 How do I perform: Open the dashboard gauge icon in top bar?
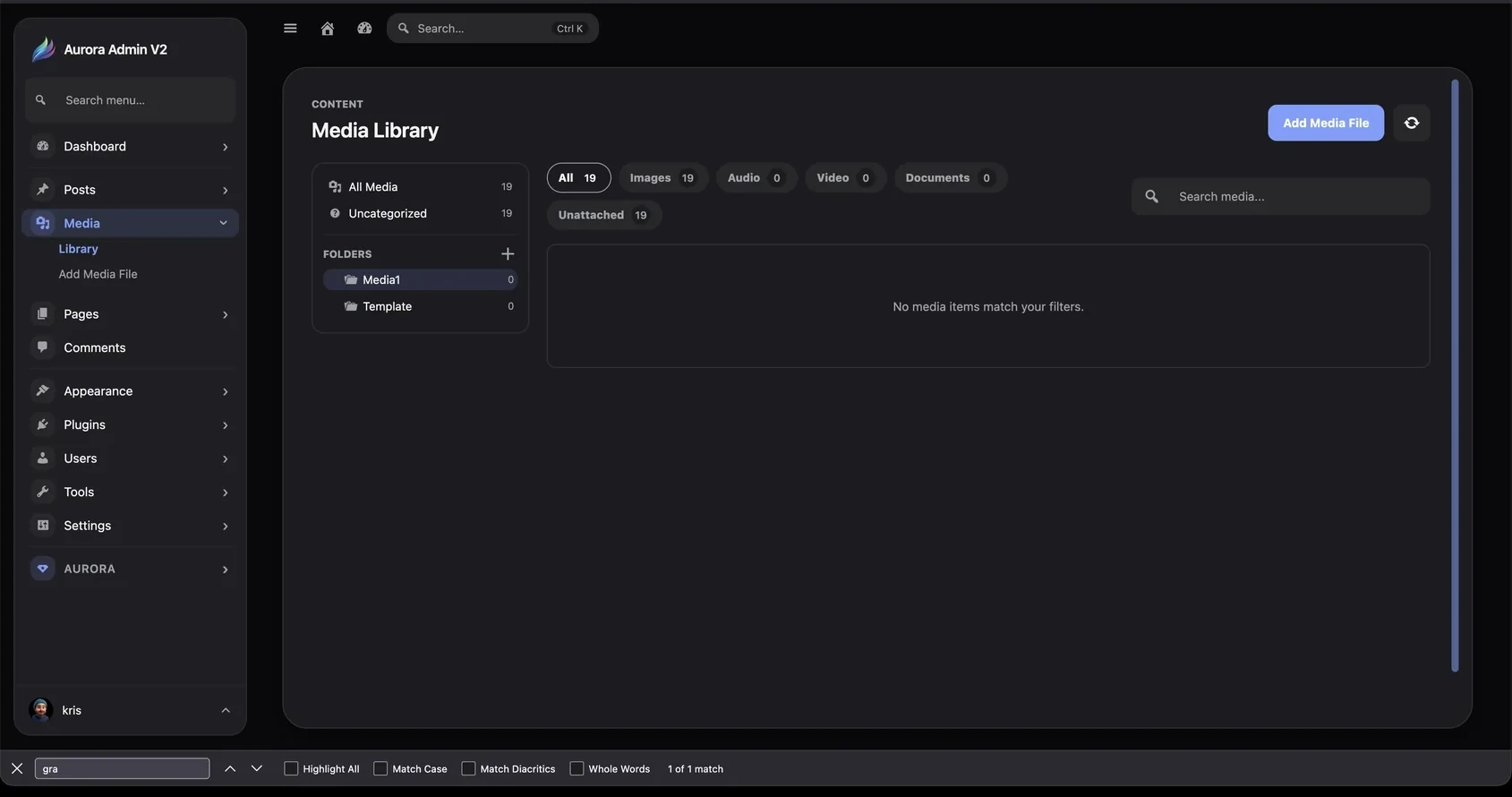point(364,29)
